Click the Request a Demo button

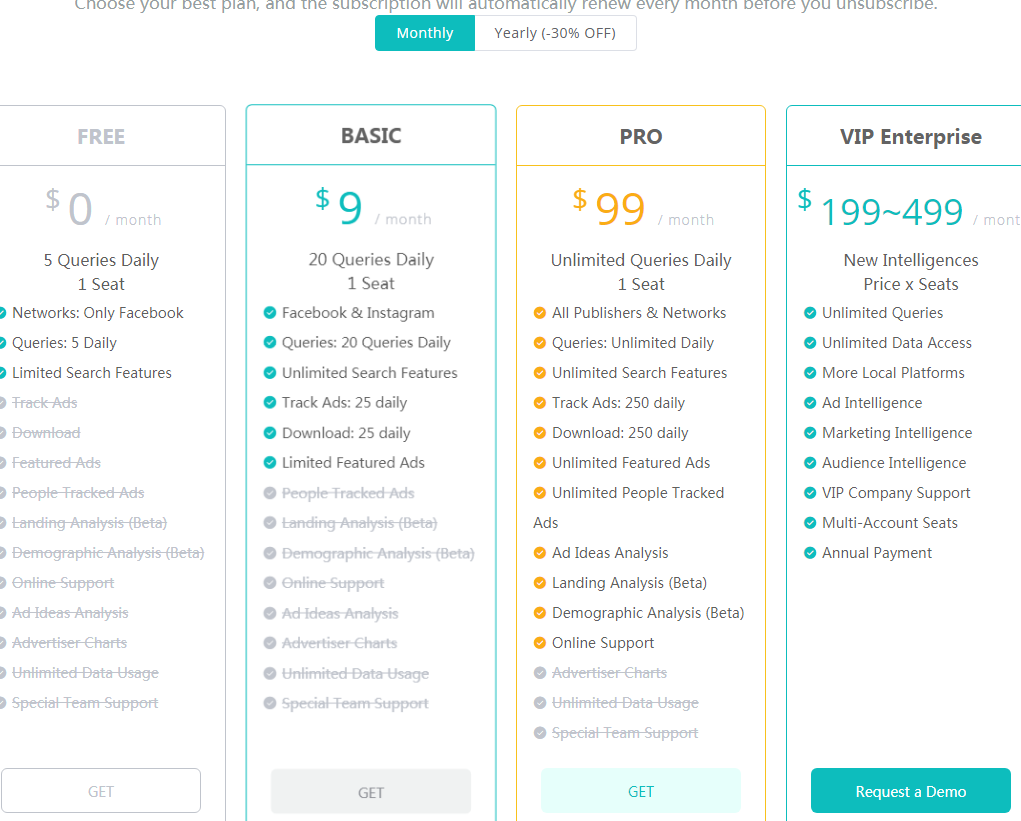point(910,791)
